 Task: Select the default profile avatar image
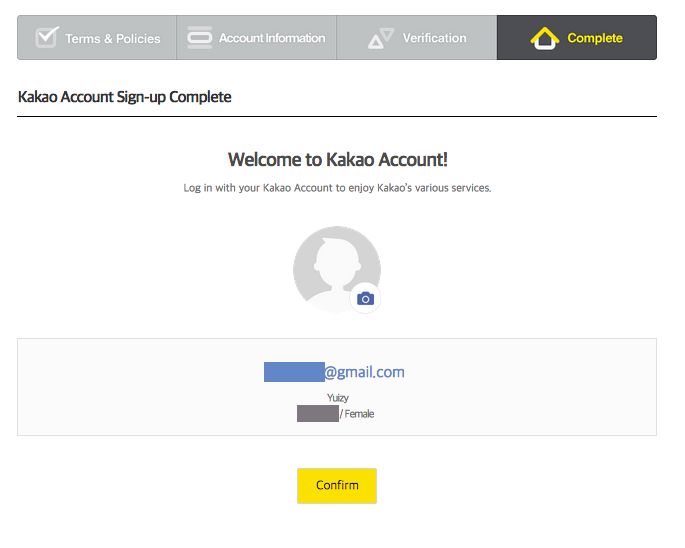(x=334, y=265)
